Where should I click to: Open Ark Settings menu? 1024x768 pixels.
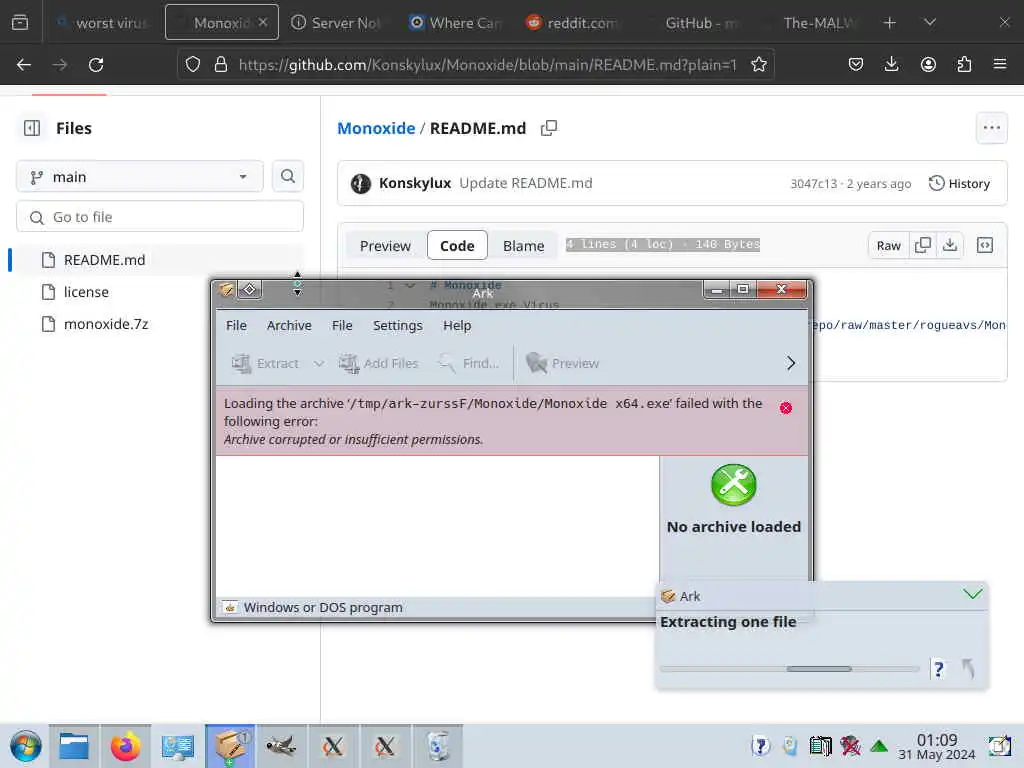(x=398, y=325)
